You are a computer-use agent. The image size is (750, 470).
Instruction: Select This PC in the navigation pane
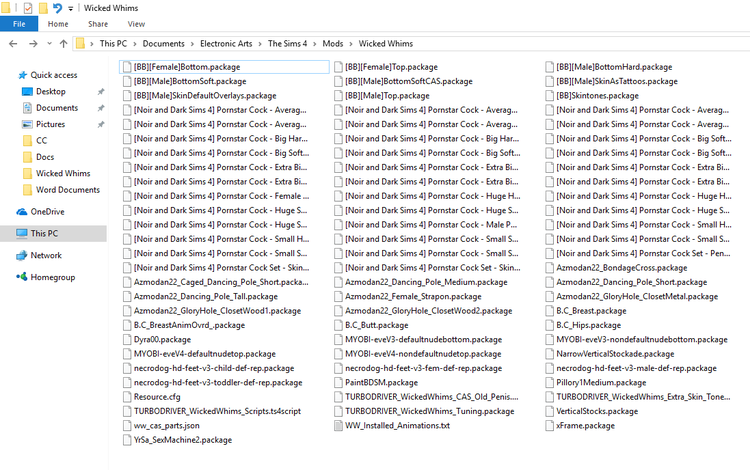click(44, 233)
